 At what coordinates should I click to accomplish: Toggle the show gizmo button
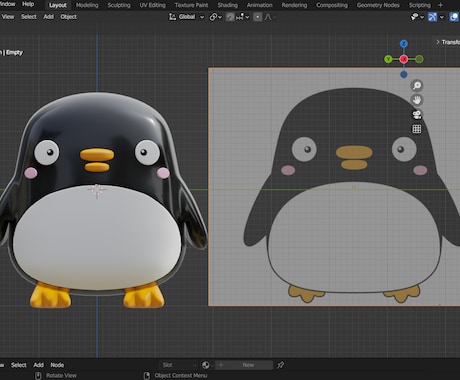432,17
